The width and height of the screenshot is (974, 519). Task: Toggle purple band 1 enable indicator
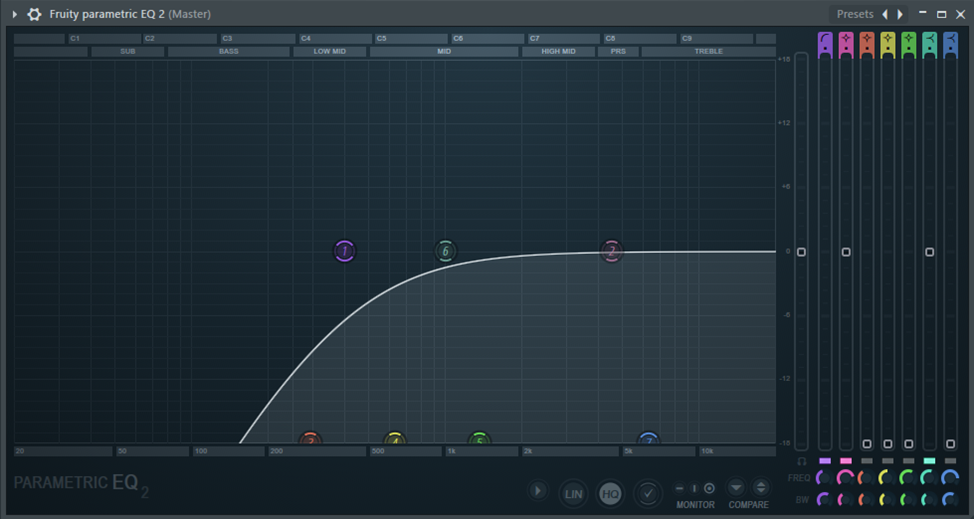(x=825, y=461)
